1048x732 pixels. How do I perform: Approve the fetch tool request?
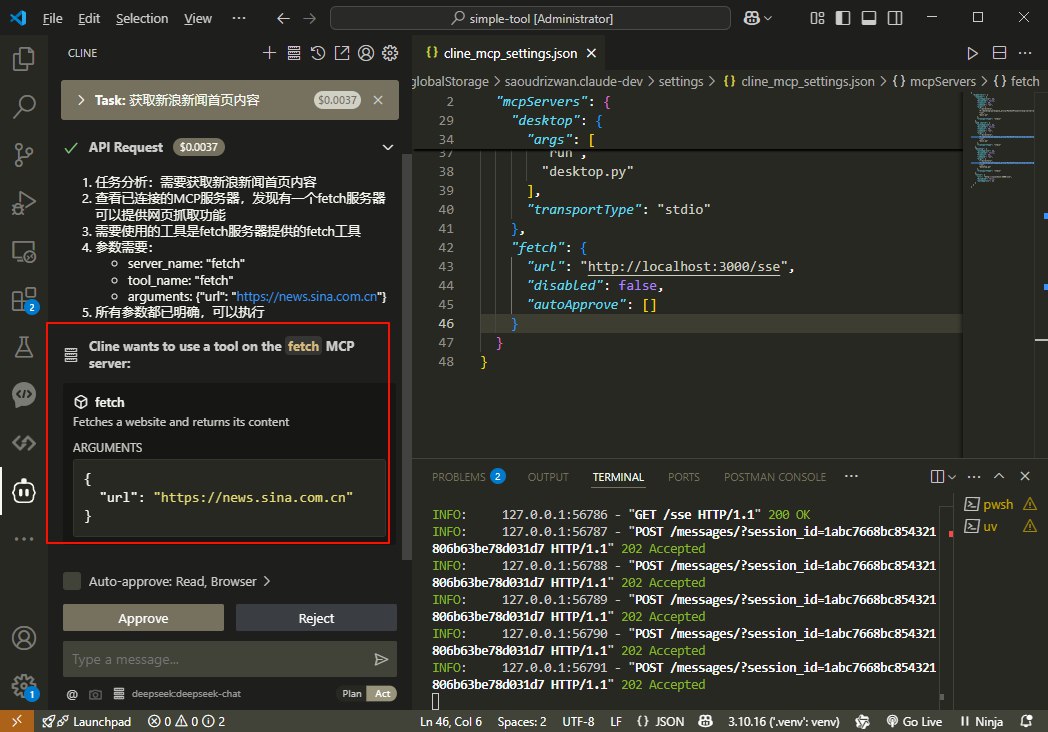(x=143, y=618)
